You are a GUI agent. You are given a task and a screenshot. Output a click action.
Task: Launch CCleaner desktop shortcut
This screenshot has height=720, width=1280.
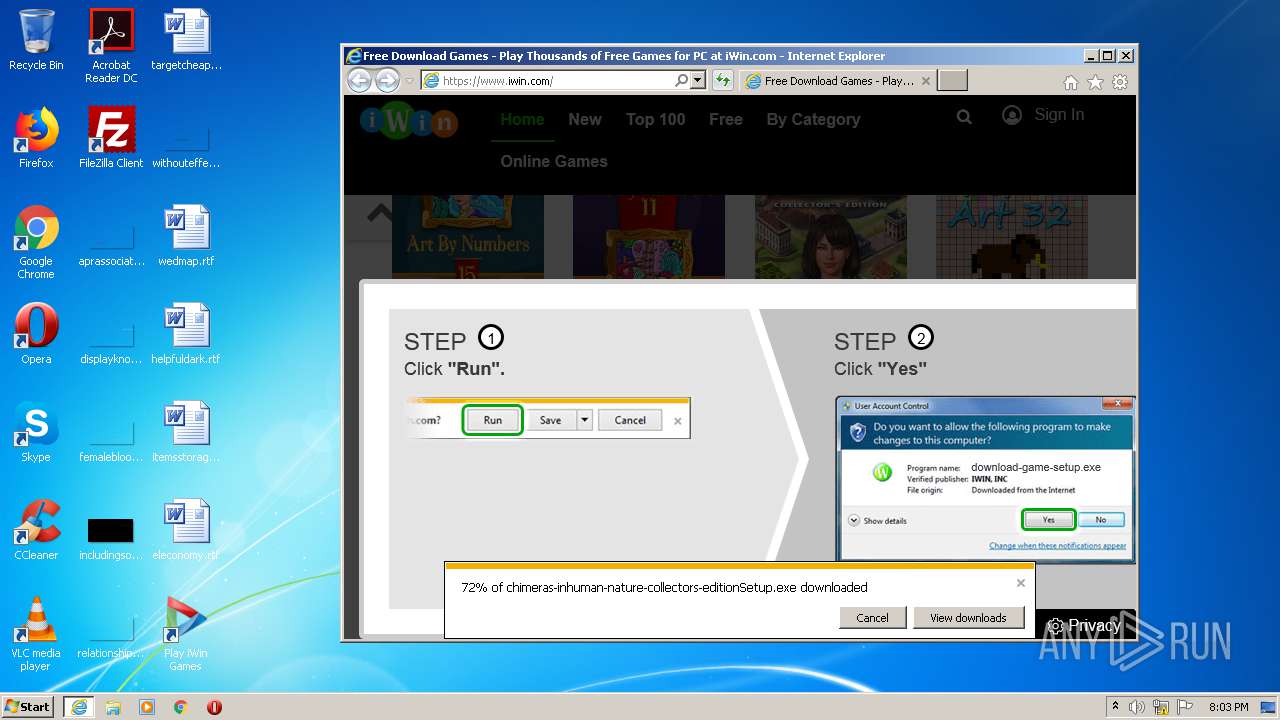[36, 530]
